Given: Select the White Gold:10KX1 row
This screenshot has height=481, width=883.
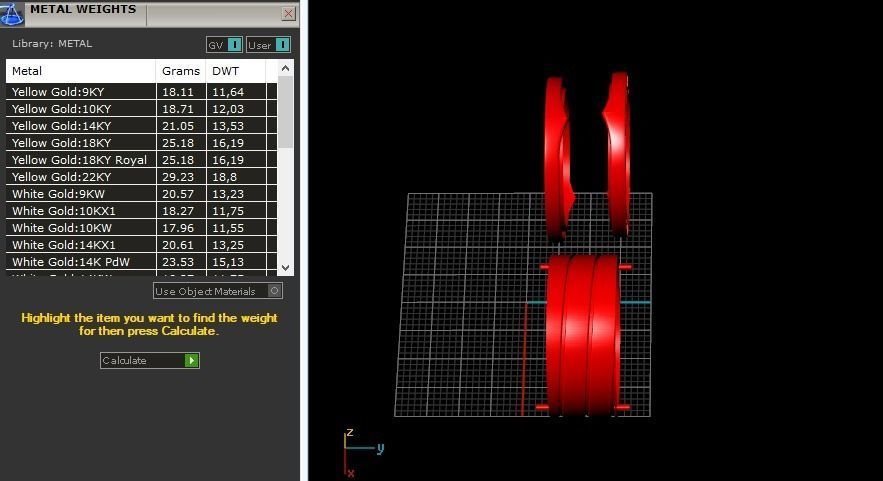Looking at the screenshot, I should pyautogui.click(x=141, y=211).
